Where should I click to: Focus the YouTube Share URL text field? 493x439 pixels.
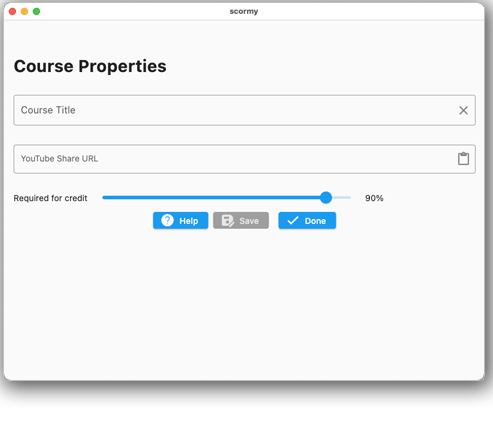click(x=244, y=159)
